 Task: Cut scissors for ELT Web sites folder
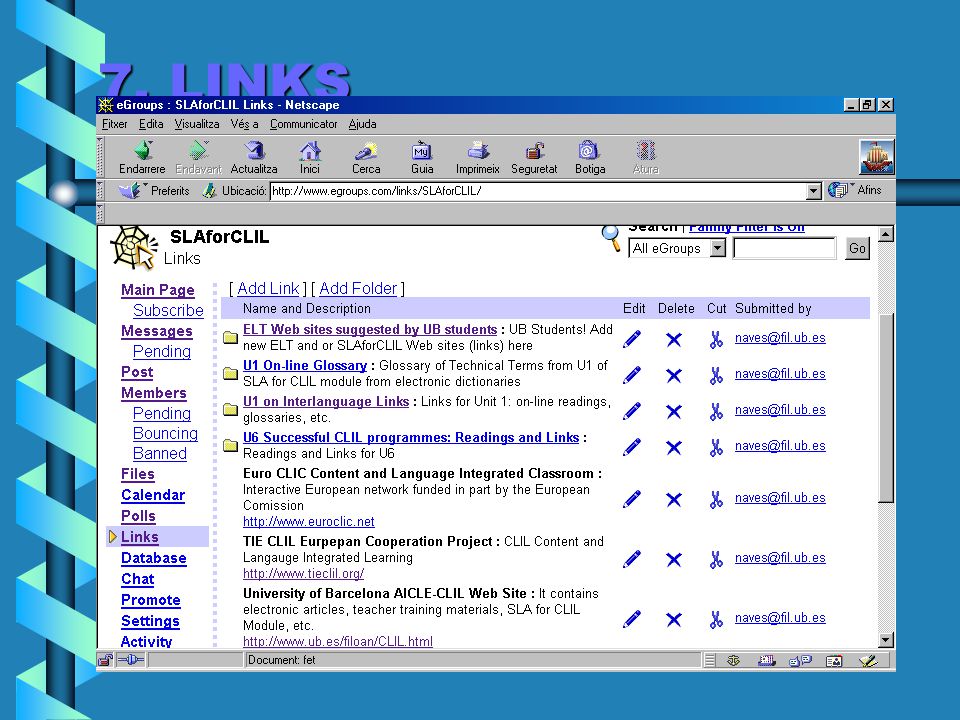pyautogui.click(x=716, y=339)
